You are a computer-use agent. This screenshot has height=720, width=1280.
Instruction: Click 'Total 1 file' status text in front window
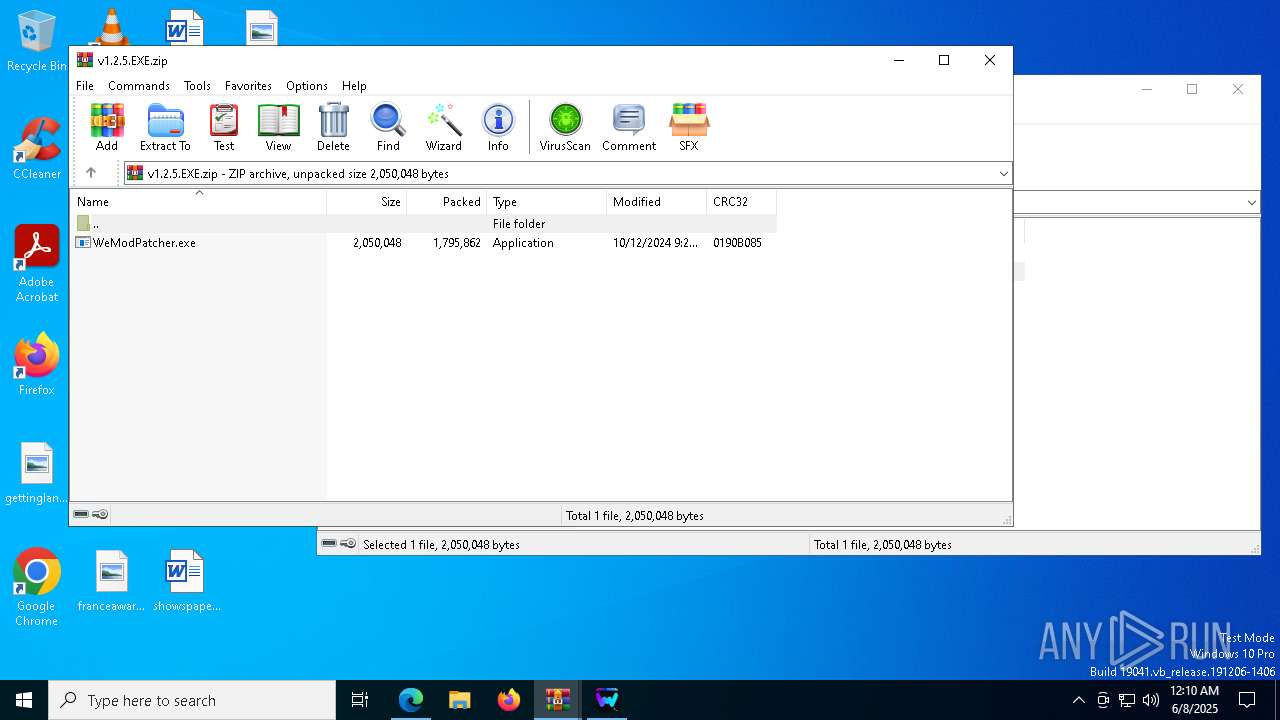pyautogui.click(x=635, y=516)
